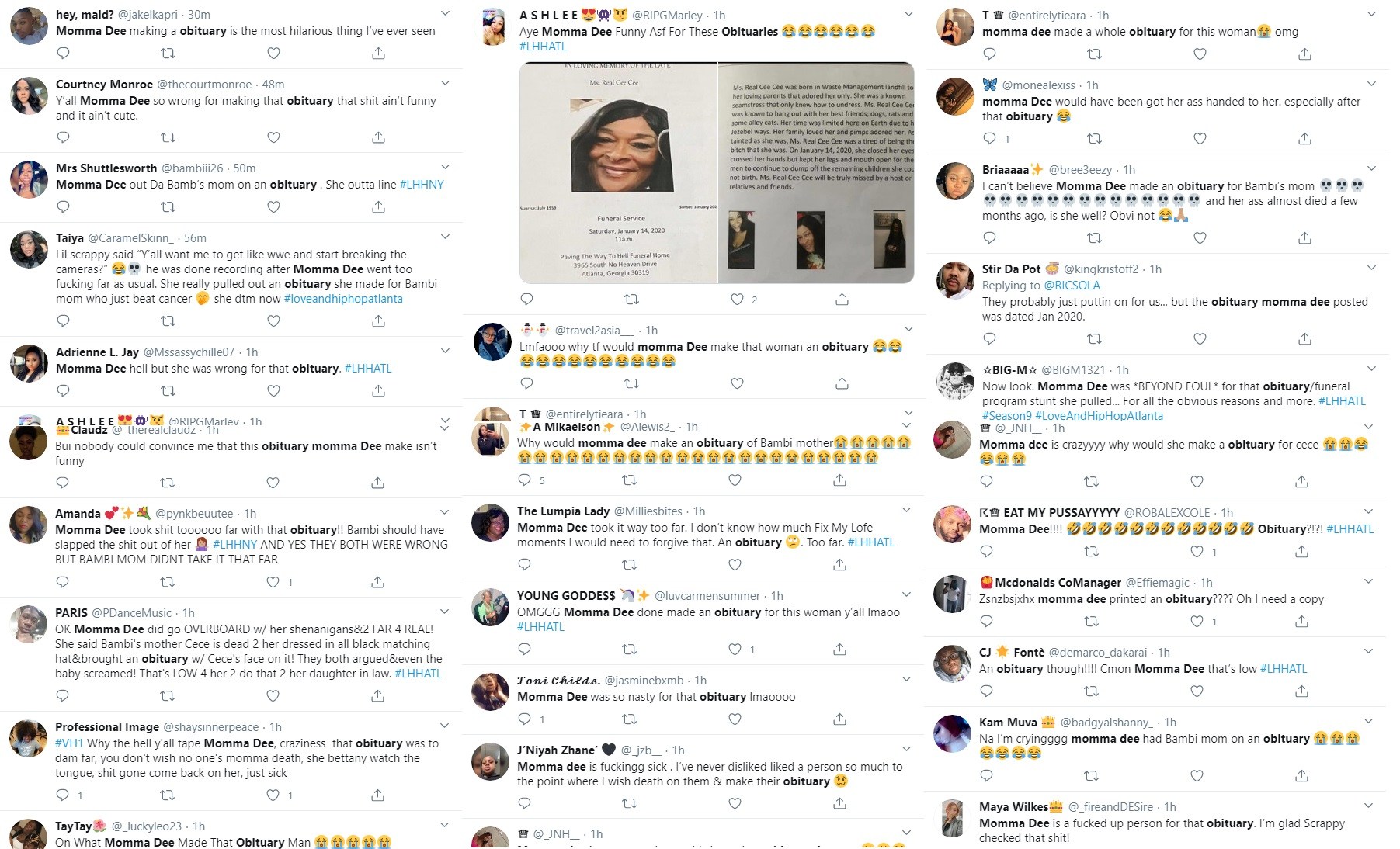This screenshot has height=849, width=1400.
Task: Open Courtney Monroe's profile picture
Action: point(30,96)
